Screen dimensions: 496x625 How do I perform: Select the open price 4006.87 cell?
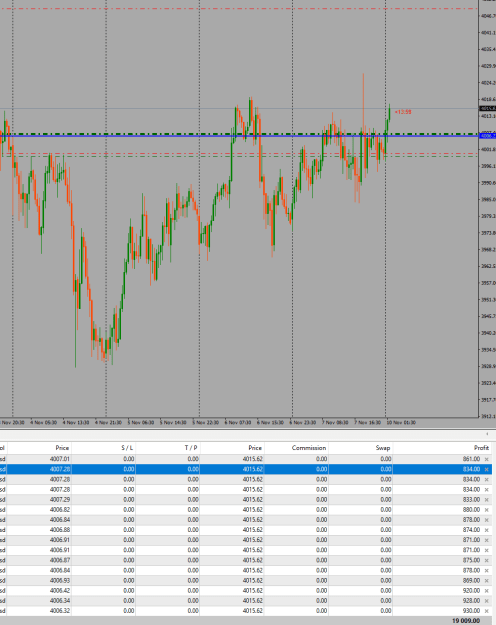click(x=60, y=560)
